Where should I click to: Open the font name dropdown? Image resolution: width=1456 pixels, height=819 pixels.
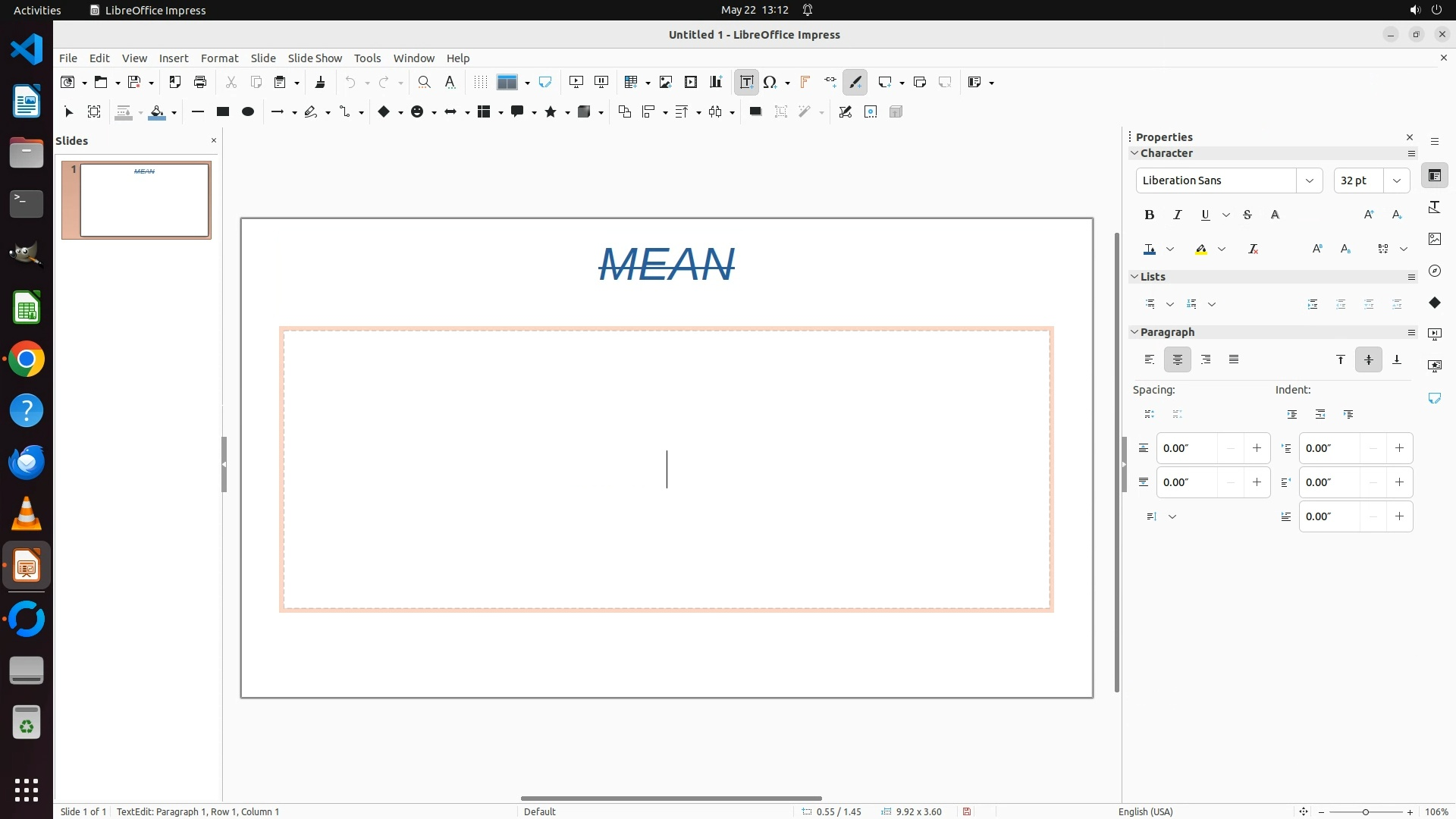(1309, 180)
